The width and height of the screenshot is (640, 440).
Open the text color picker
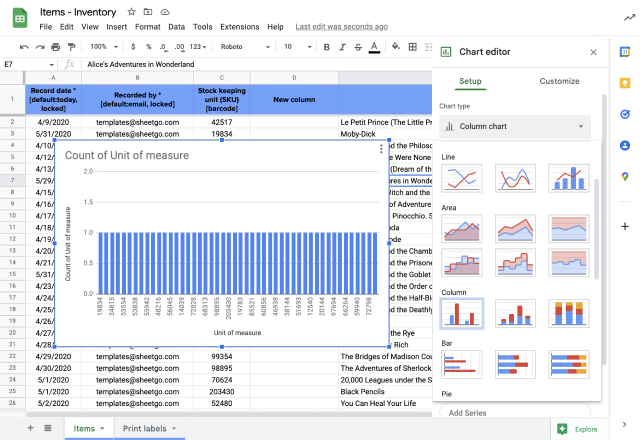coord(374,47)
